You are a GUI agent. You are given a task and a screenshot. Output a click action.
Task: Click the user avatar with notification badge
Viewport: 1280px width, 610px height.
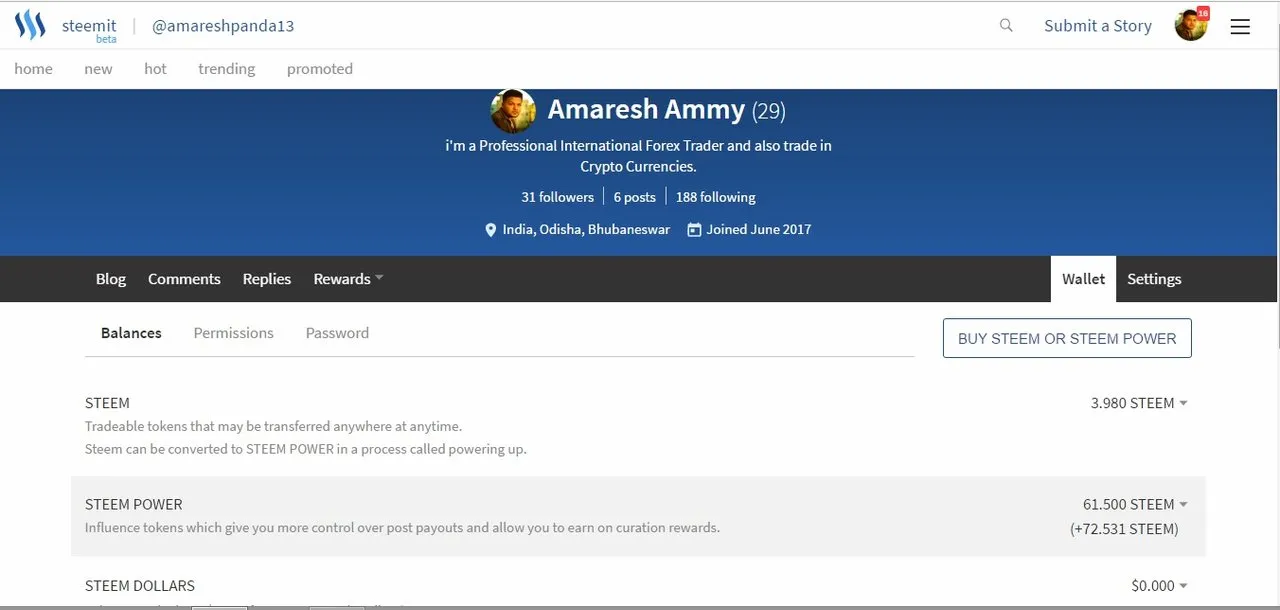(x=1191, y=25)
